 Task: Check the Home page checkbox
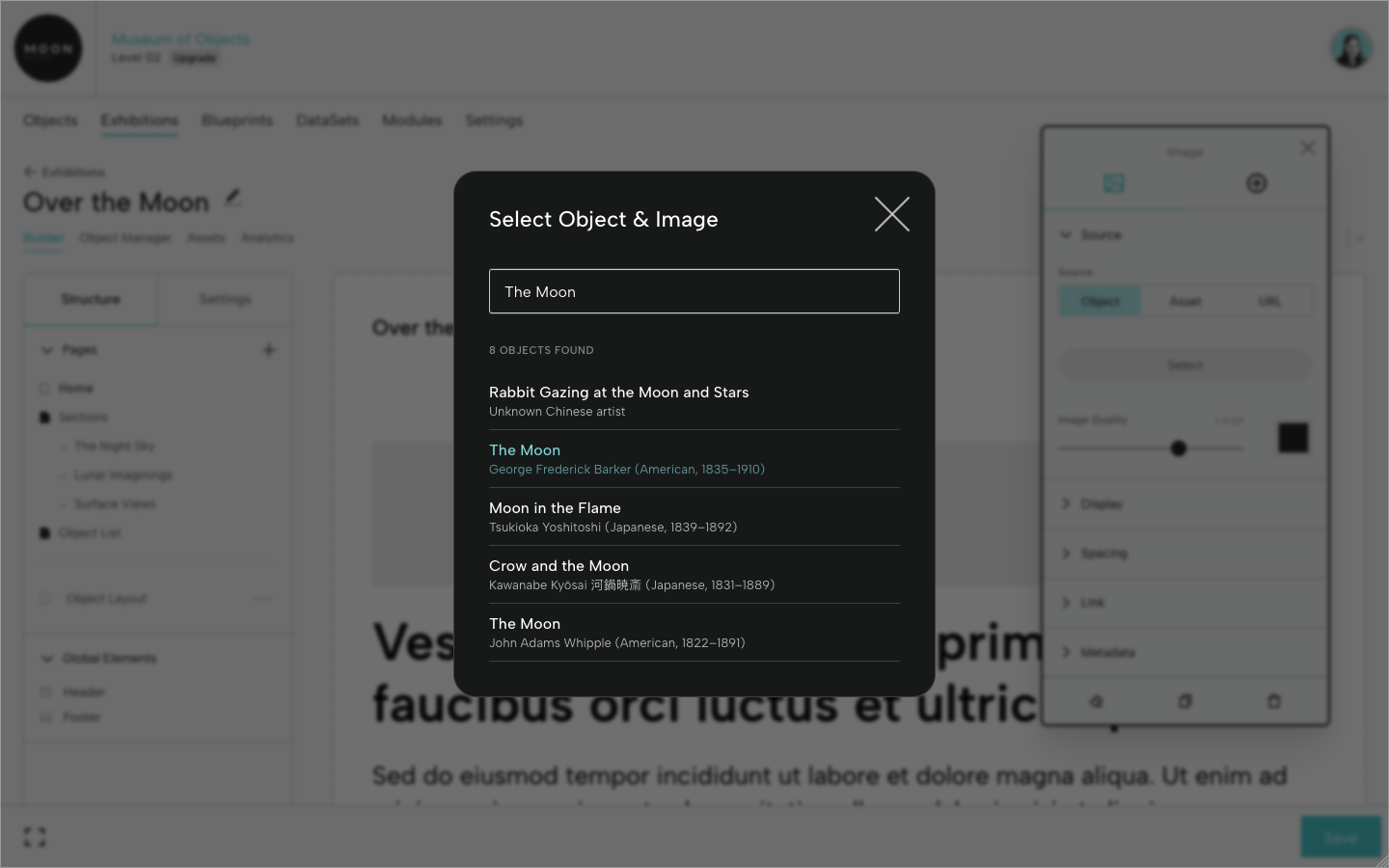click(x=44, y=388)
